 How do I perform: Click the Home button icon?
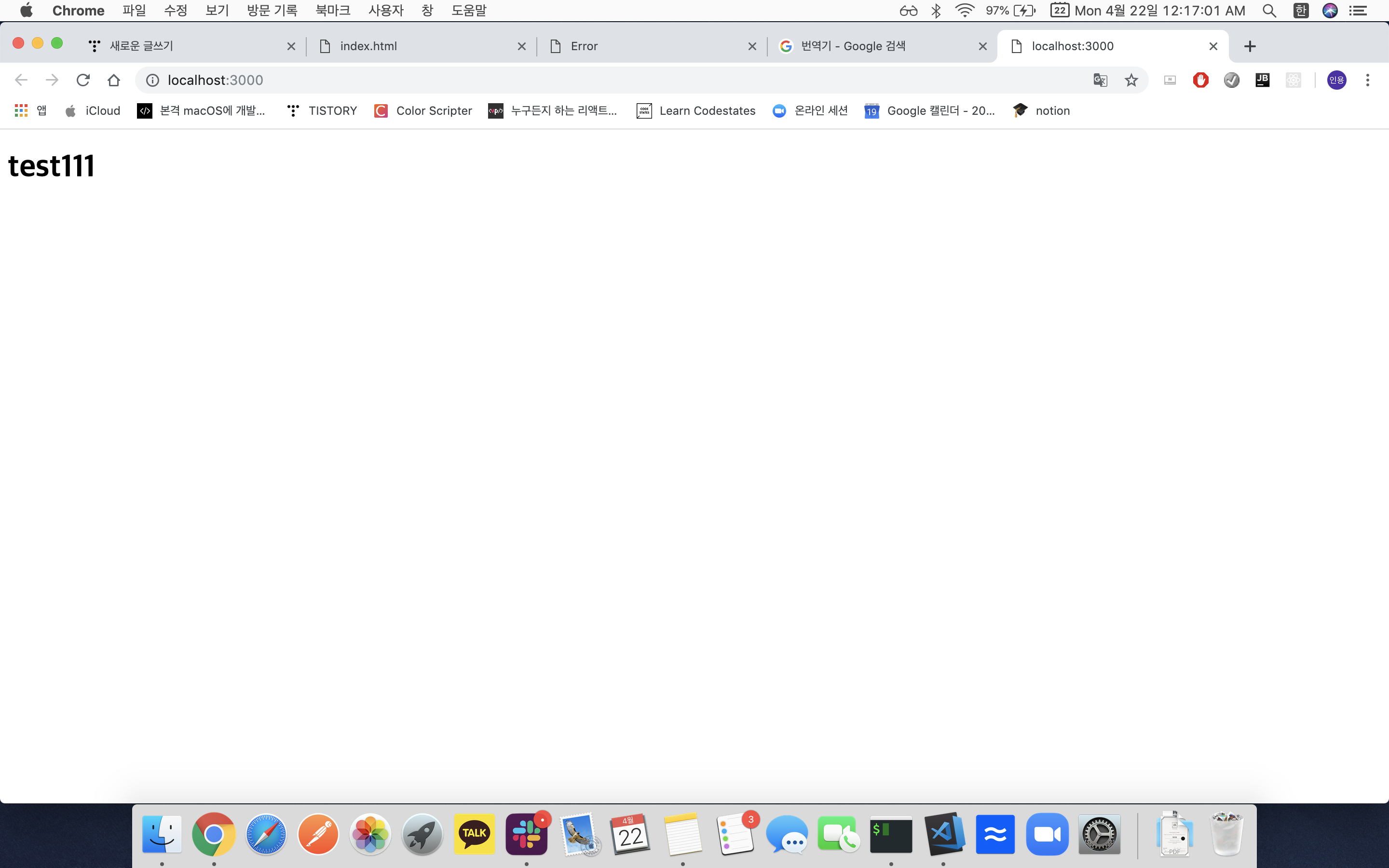pyautogui.click(x=114, y=80)
